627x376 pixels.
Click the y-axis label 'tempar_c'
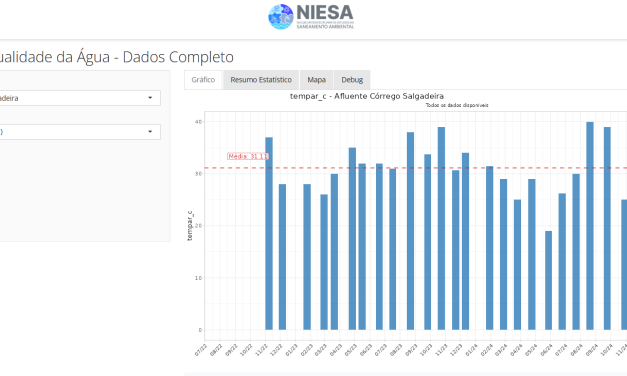190,226
